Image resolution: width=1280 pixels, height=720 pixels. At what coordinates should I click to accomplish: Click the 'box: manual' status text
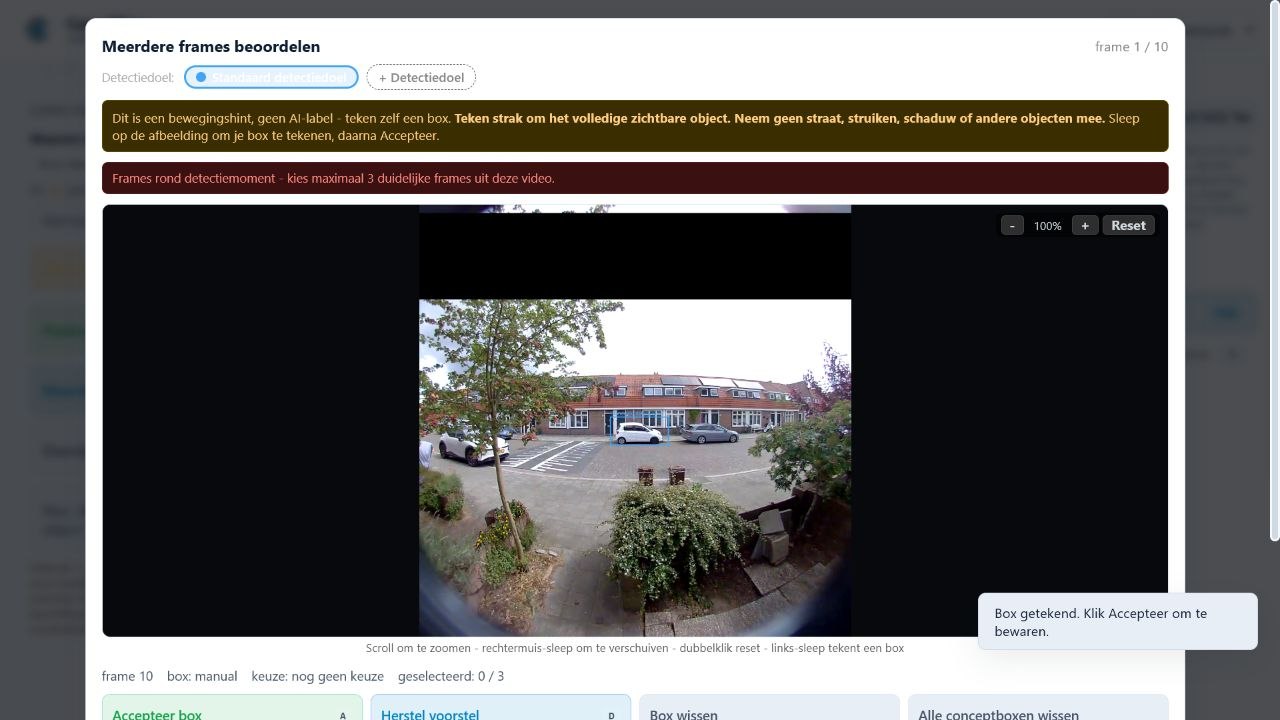[x=202, y=676]
